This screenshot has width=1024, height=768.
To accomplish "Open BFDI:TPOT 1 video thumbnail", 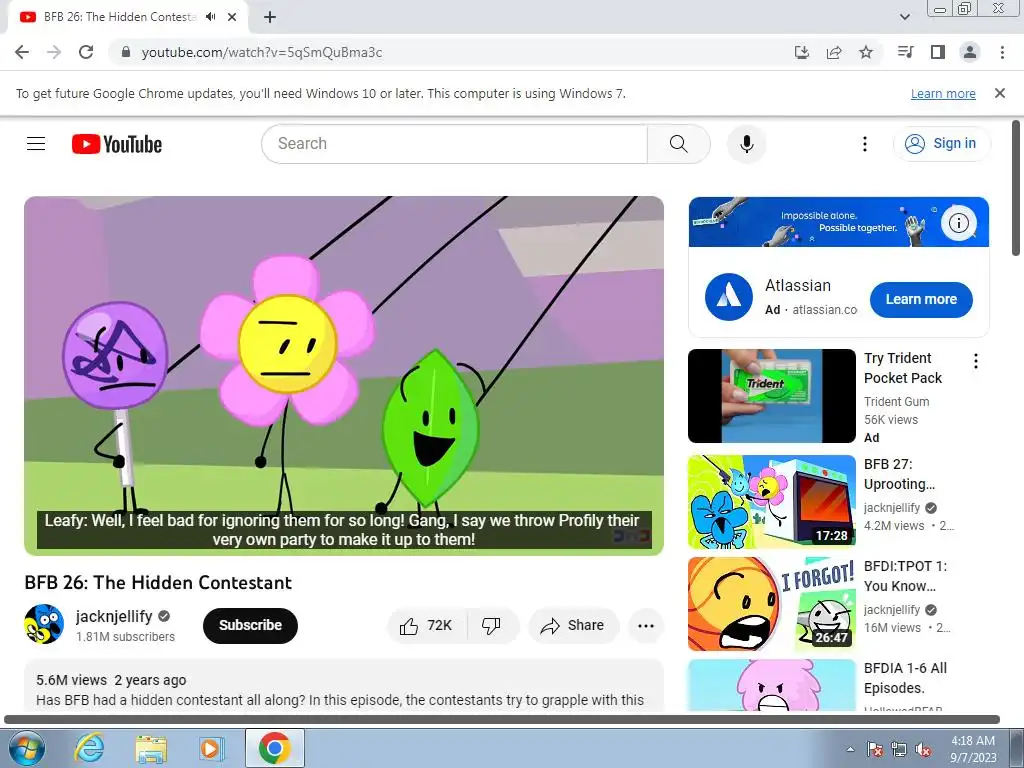I will click(x=772, y=604).
